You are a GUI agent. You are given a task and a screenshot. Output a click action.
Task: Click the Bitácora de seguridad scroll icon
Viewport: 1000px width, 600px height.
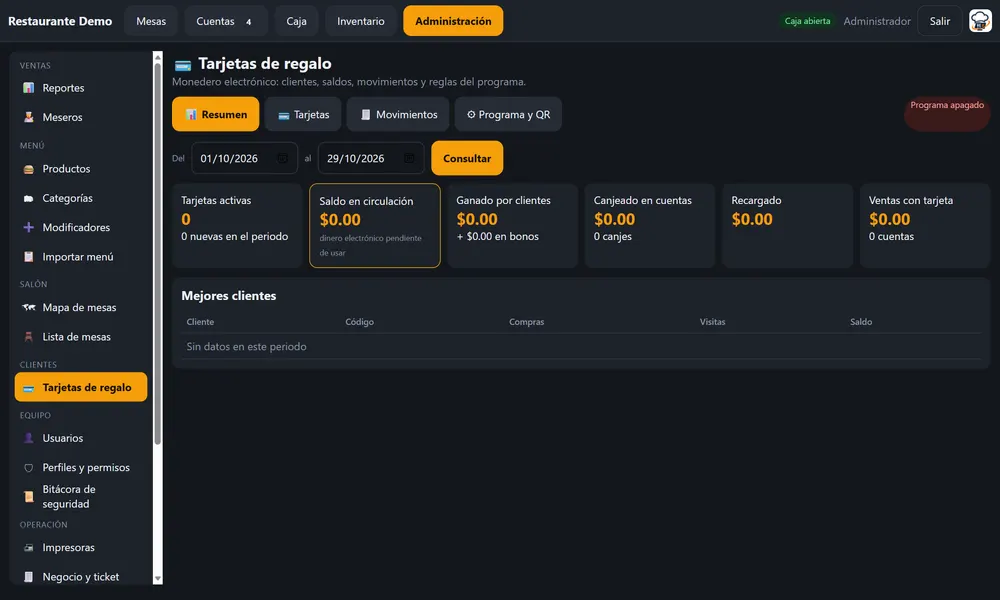pos(29,496)
